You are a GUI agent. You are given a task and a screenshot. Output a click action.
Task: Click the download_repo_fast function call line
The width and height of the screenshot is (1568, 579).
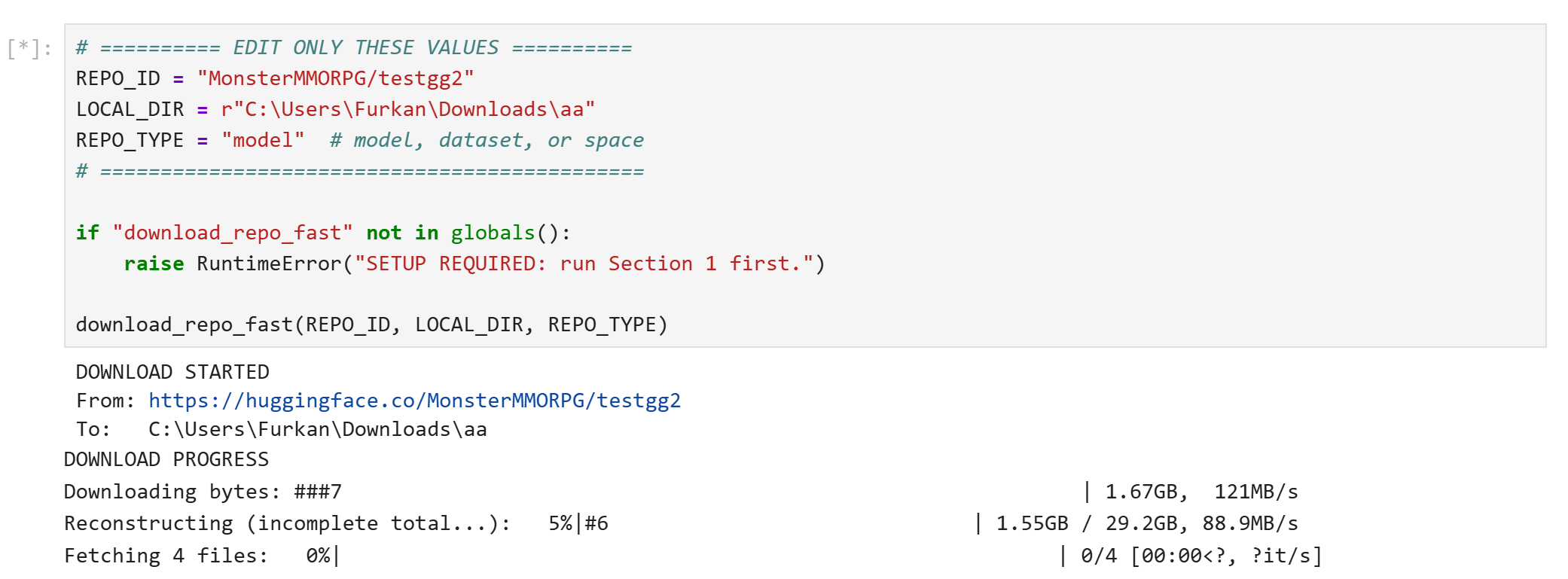pyautogui.click(x=371, y=325)
